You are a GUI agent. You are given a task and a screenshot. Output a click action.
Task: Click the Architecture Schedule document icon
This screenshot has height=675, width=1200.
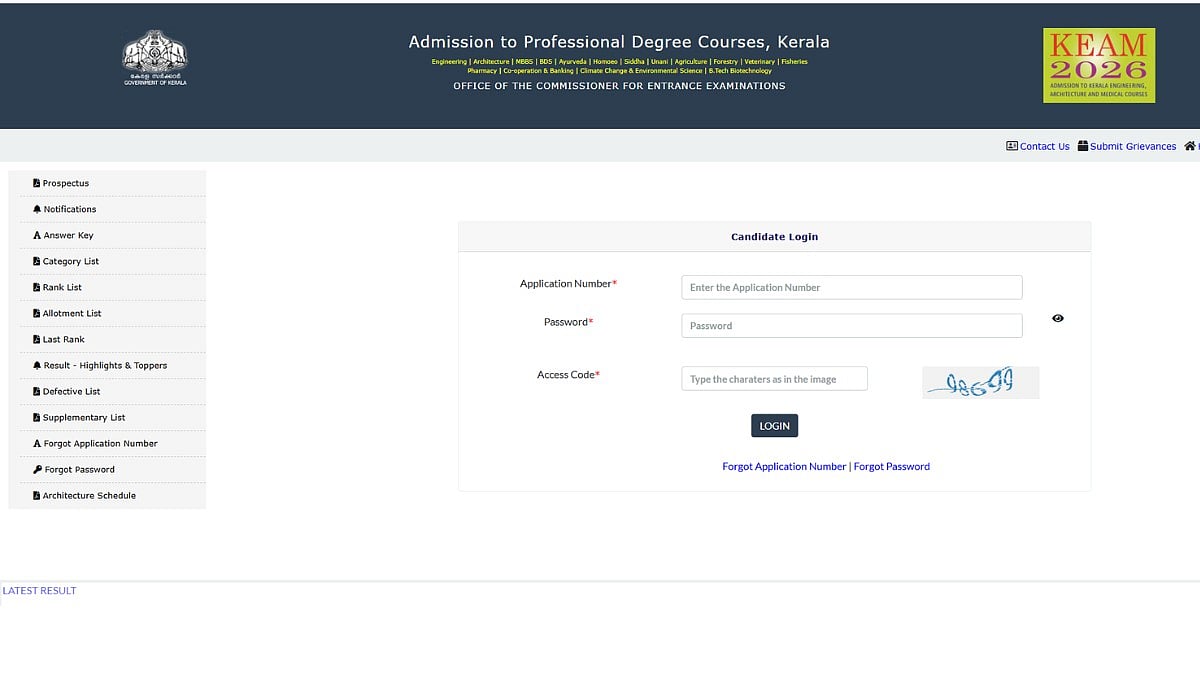[x=37, y=495]
